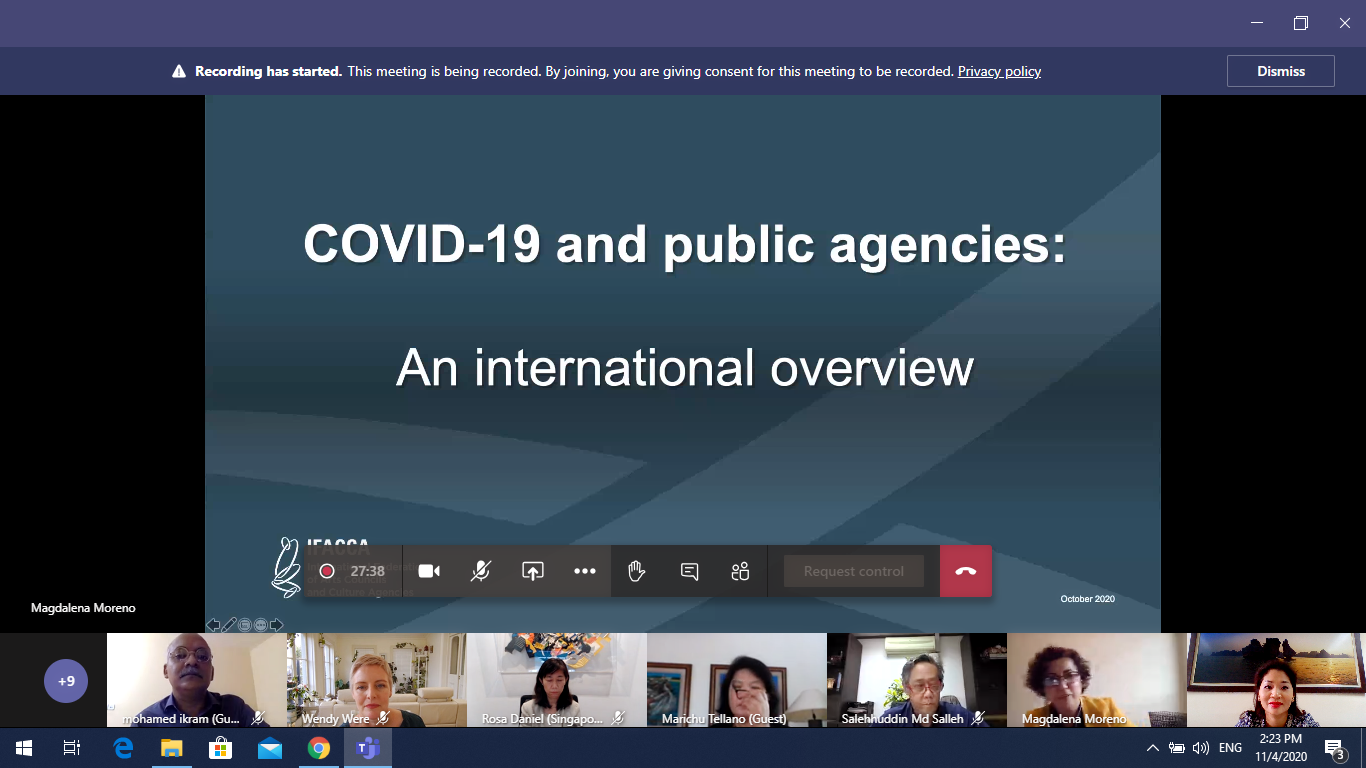Open the share screen tray
Image resolution: width=1366 pixels, height=768 pixels.
[533, 571]
